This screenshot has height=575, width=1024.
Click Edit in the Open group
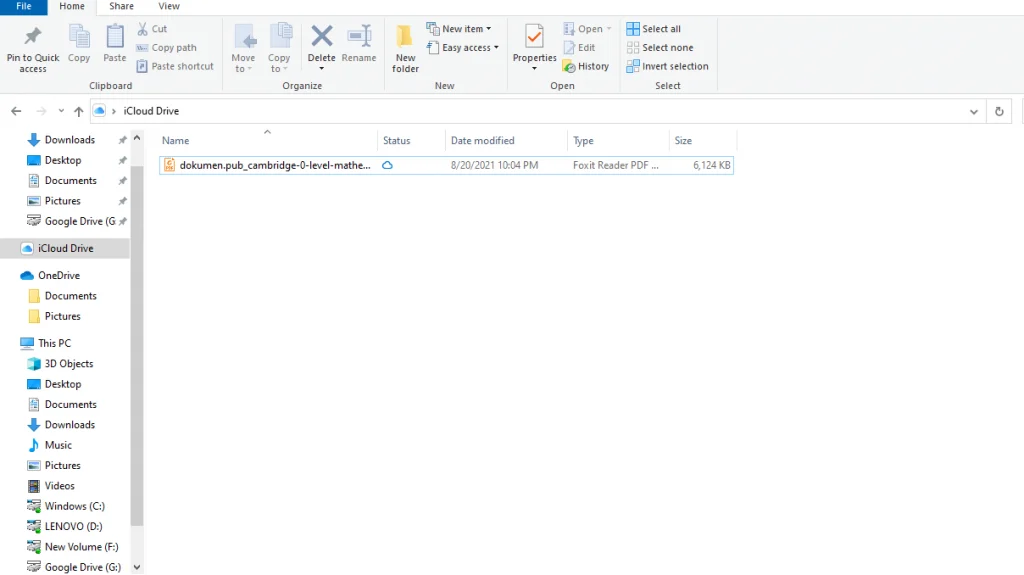pyautogui.click(x=579, y=48)
